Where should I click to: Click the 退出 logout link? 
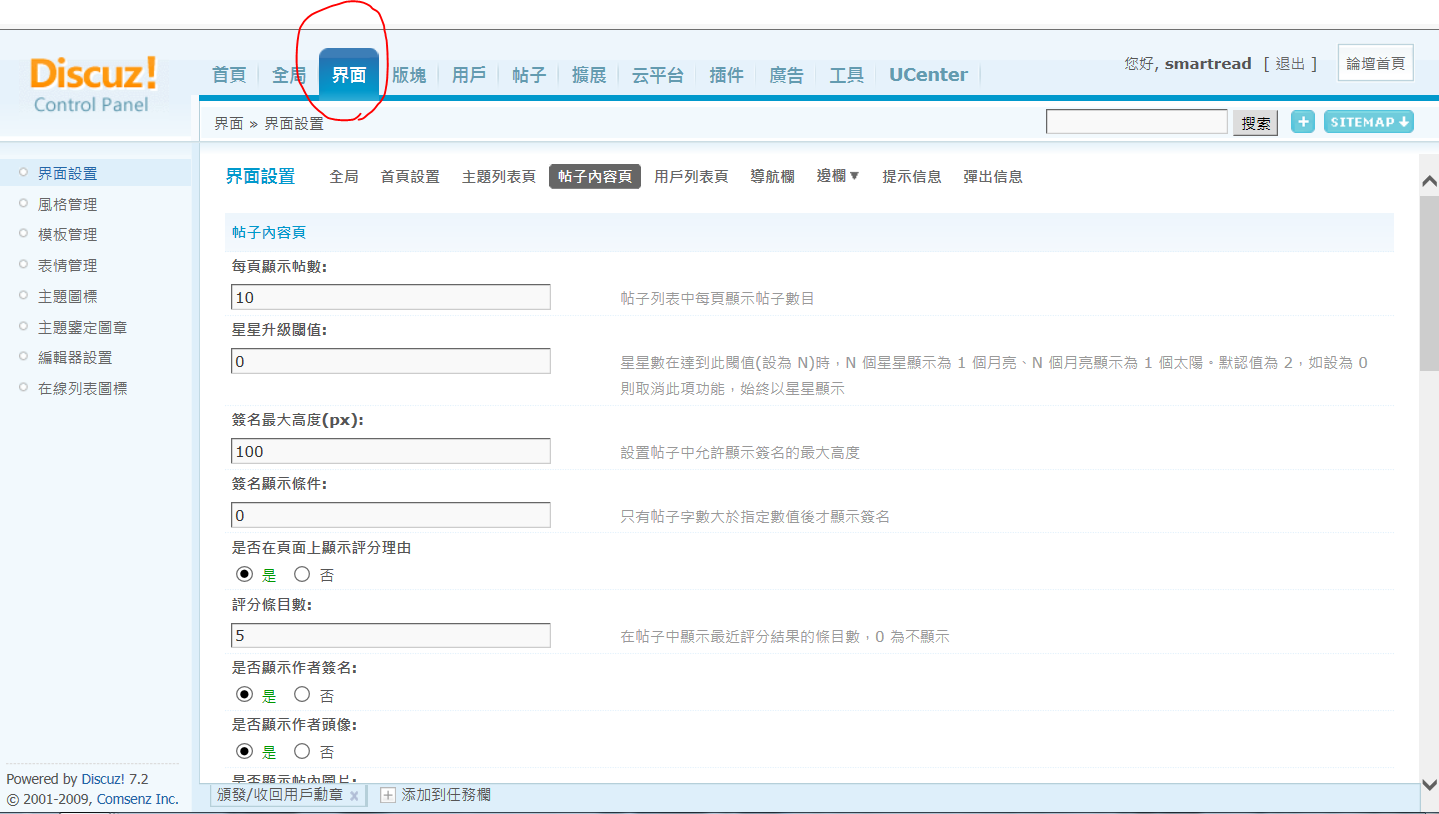click(x=1290, y=64)
